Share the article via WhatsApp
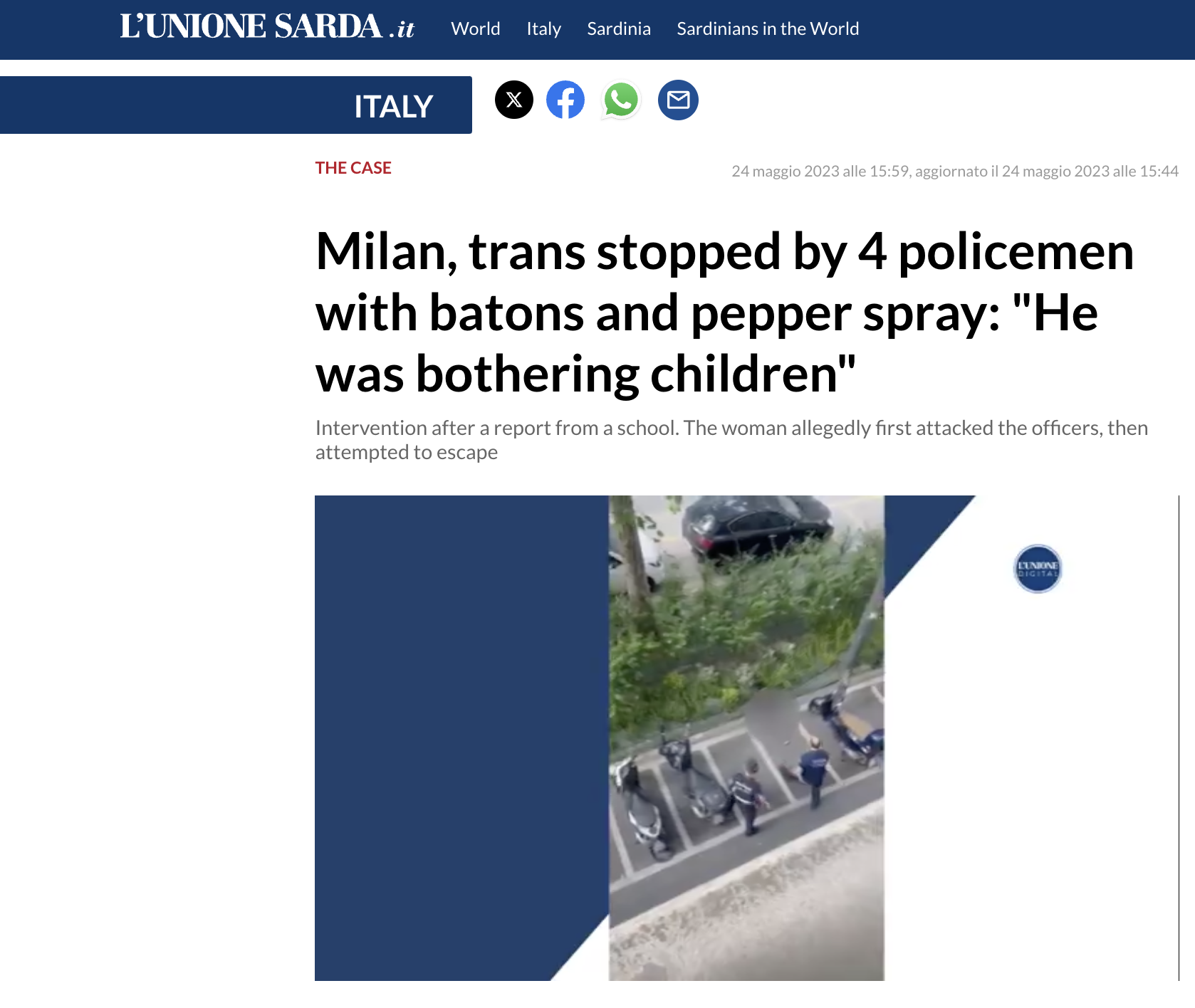 (x=620, y=100)
